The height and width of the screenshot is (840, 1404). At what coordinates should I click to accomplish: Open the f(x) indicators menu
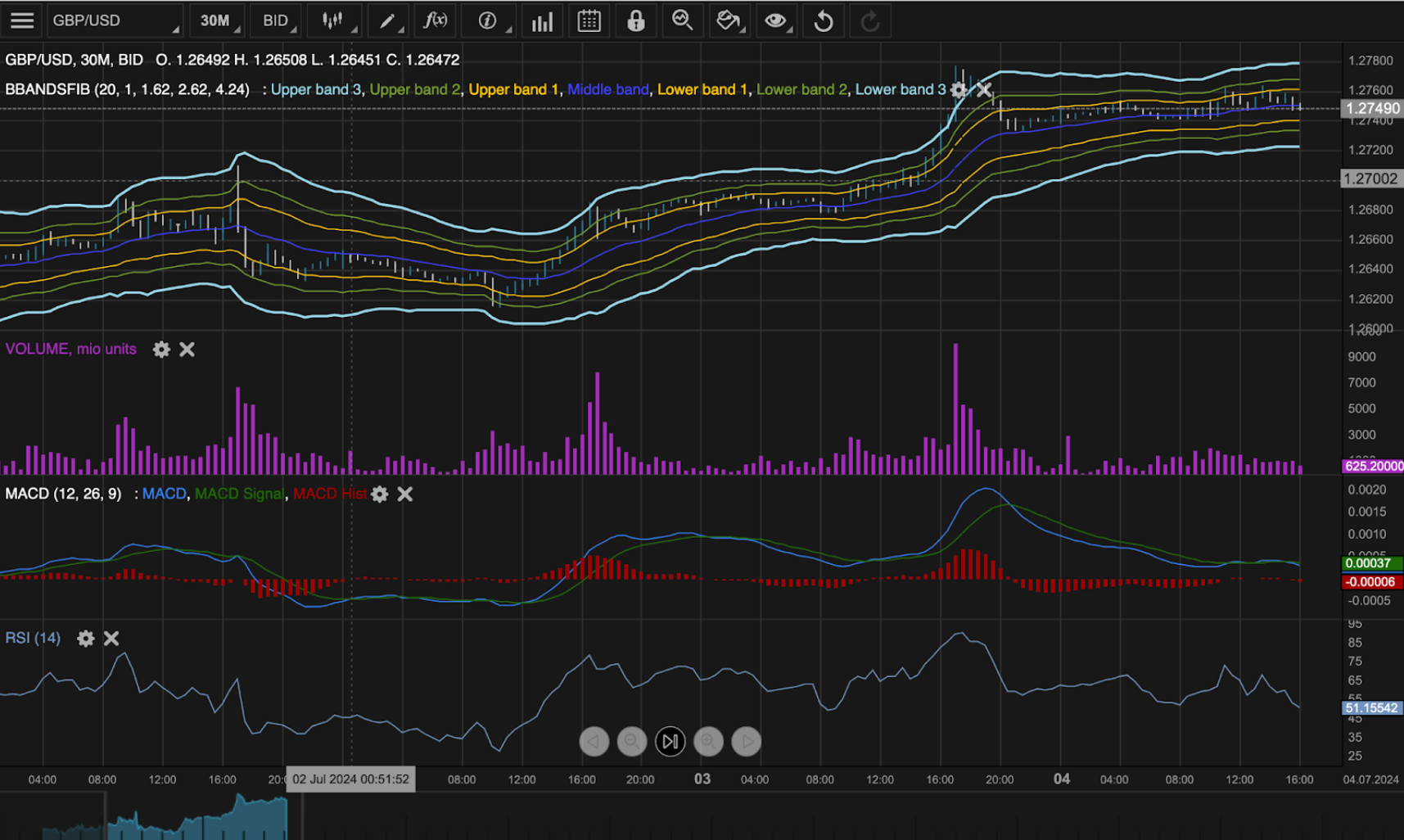pyautogui.click(x=436, y=20)
